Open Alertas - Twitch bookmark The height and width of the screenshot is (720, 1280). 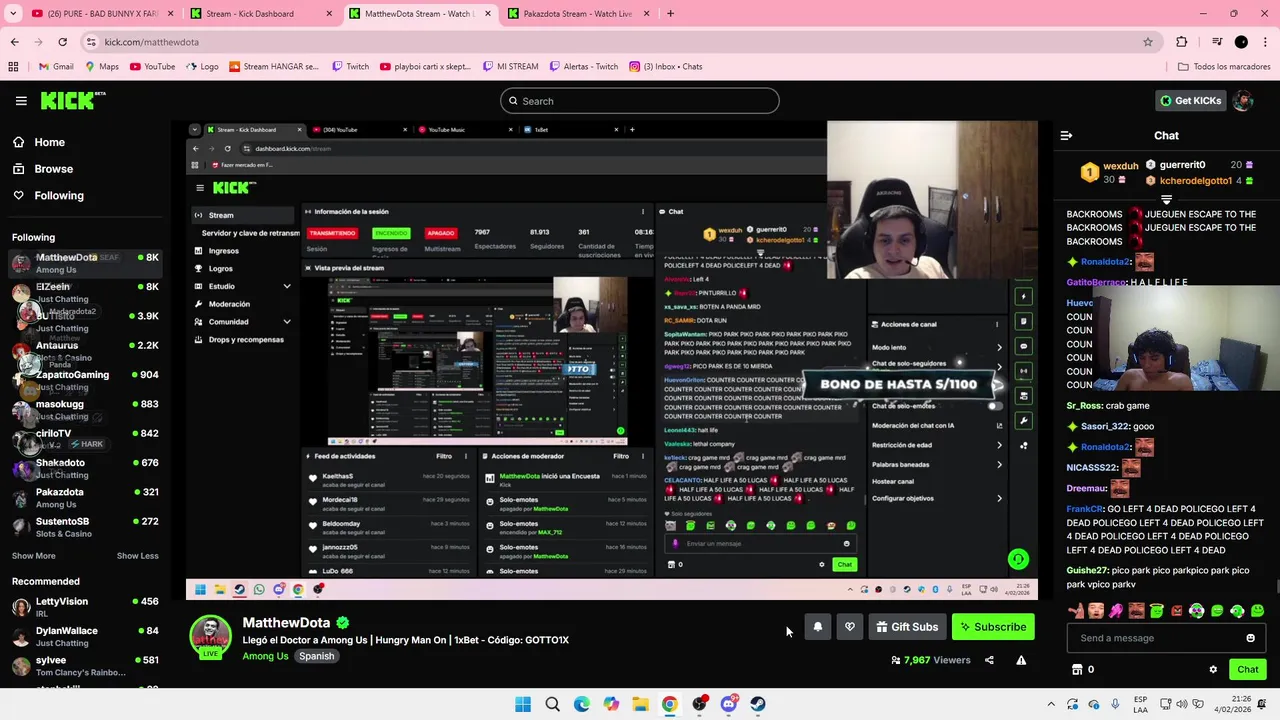click(x=583, y=67)
